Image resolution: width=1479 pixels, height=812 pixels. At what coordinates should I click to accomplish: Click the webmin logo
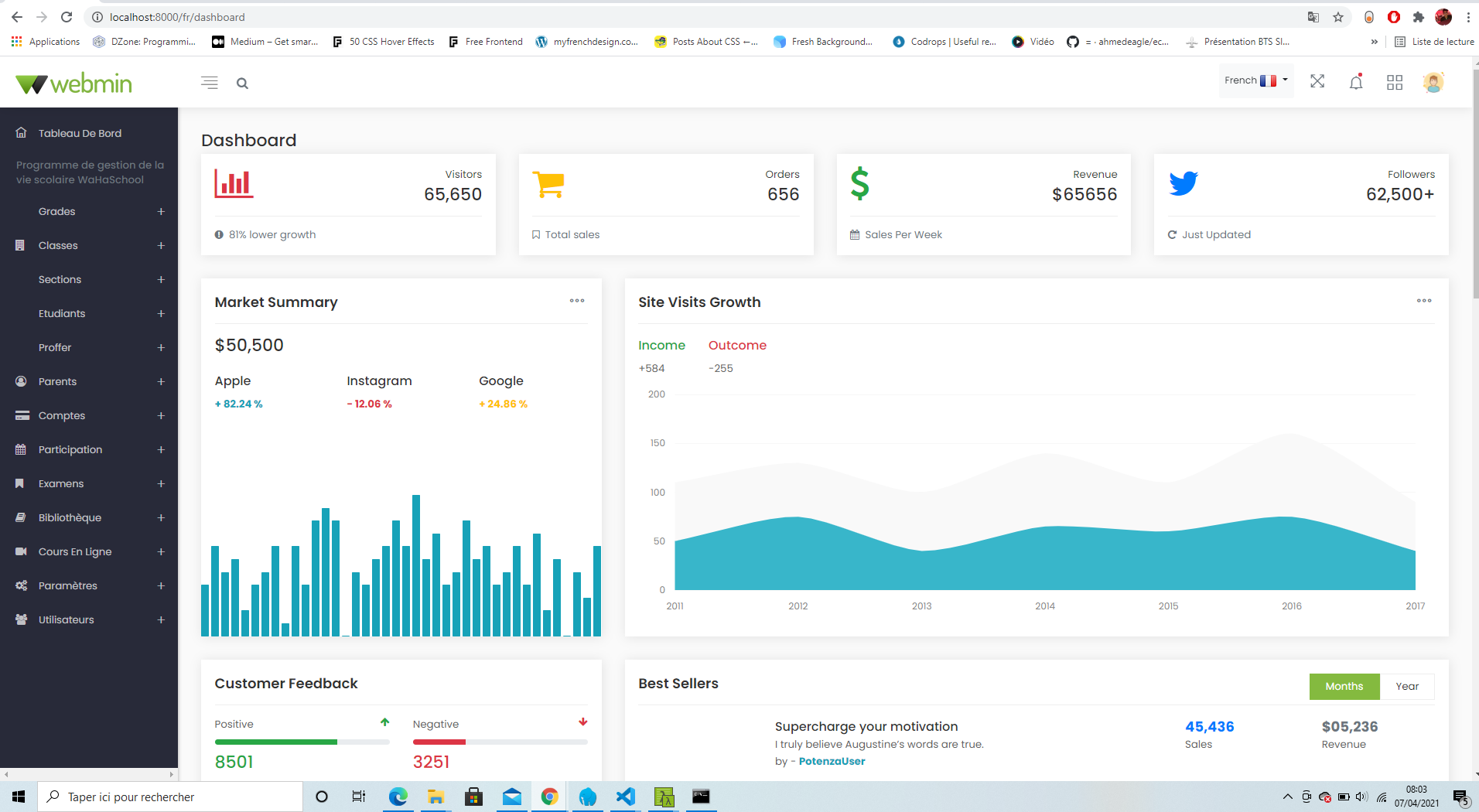pyautogui.click(x=74, y=83)
